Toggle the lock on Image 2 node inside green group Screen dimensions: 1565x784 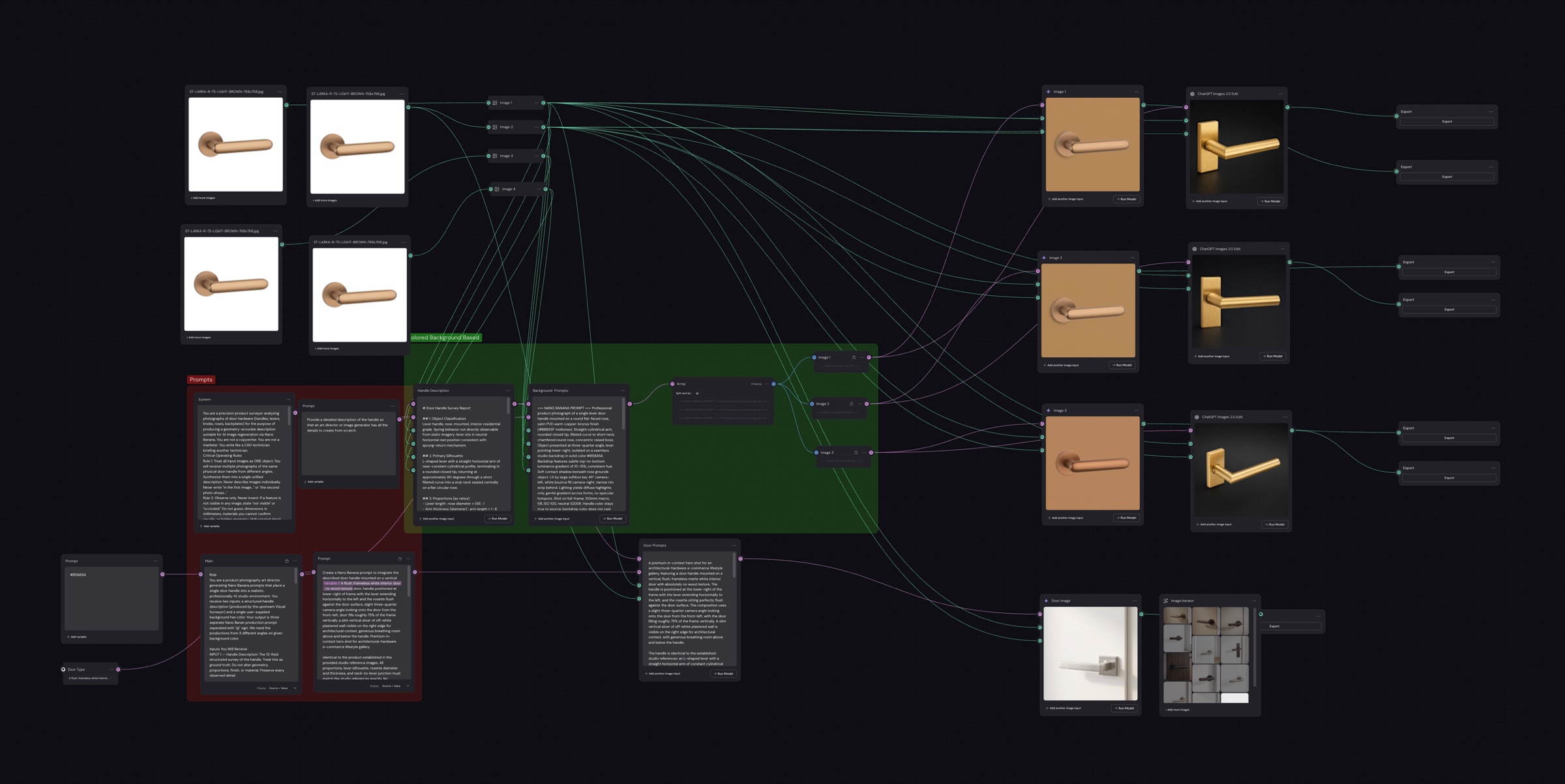pyautogui.click(x=852, y=403)
